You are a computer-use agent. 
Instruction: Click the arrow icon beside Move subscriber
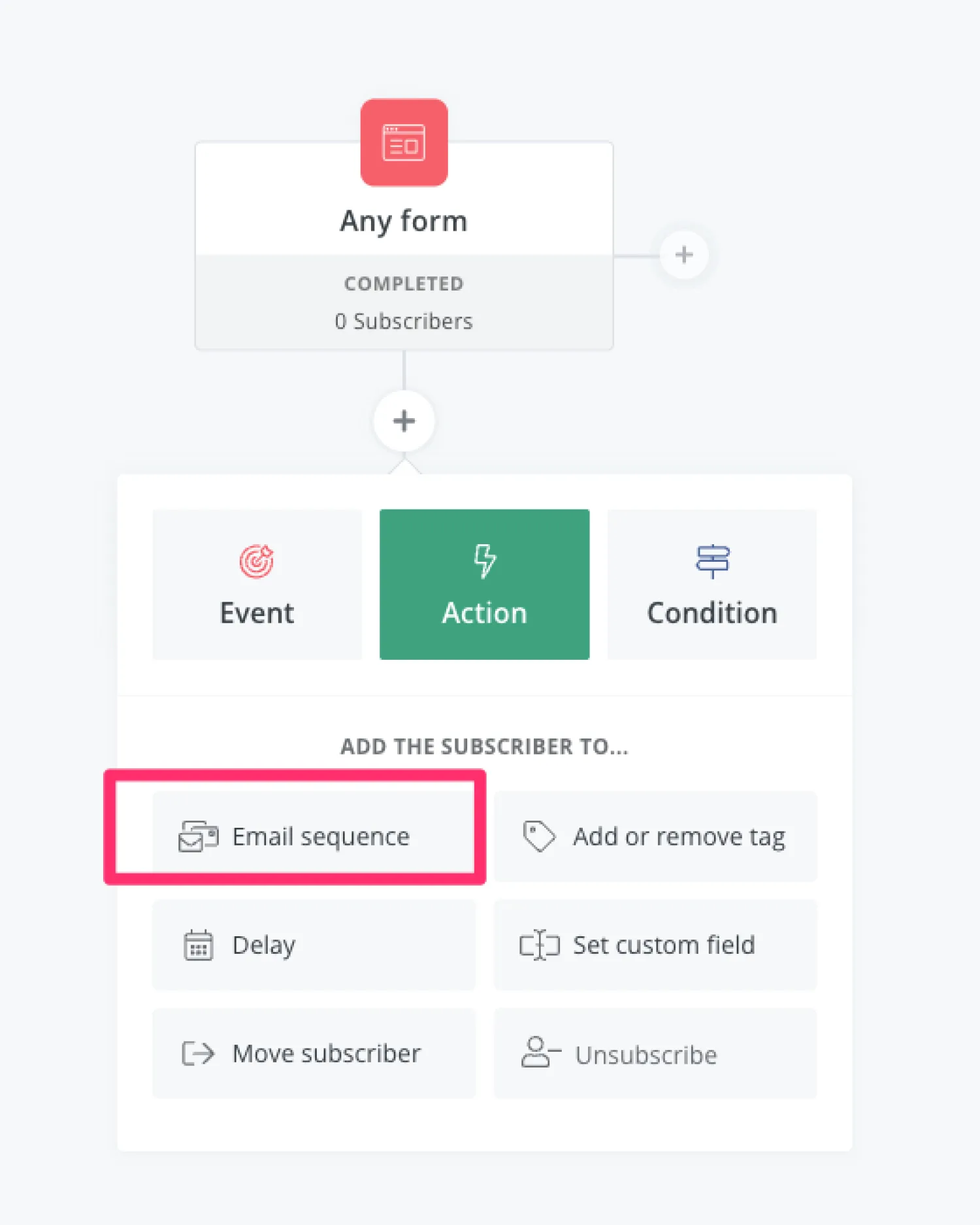(x=198, y=1054)
